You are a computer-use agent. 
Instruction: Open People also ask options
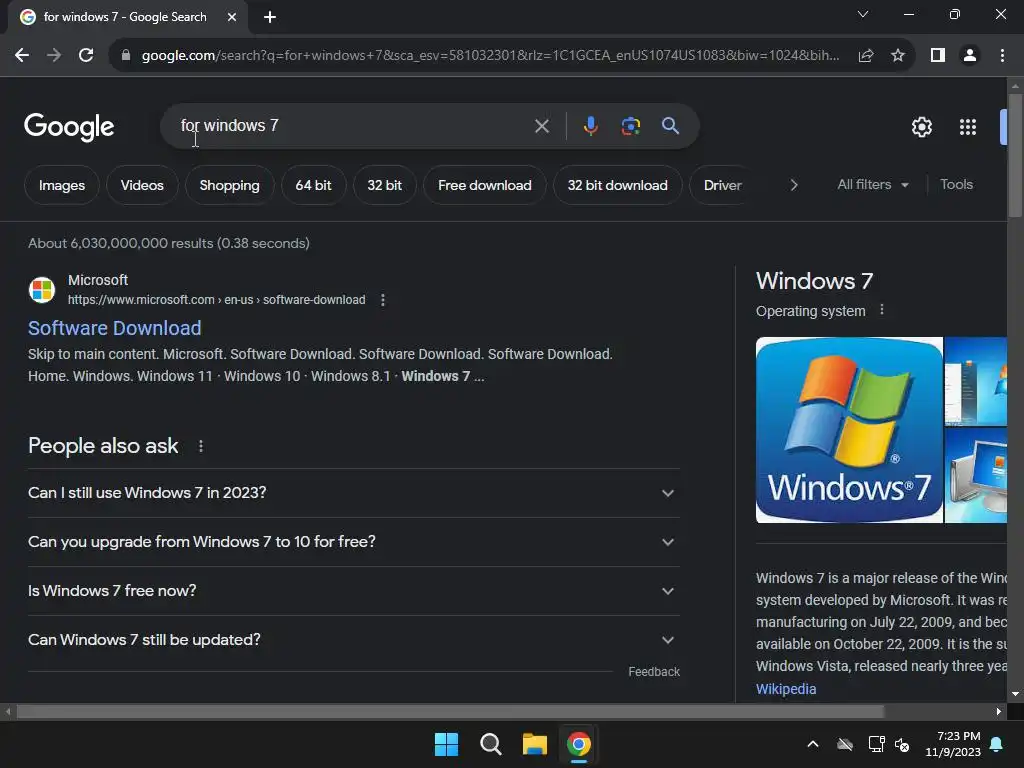click(x=200, y=446)
